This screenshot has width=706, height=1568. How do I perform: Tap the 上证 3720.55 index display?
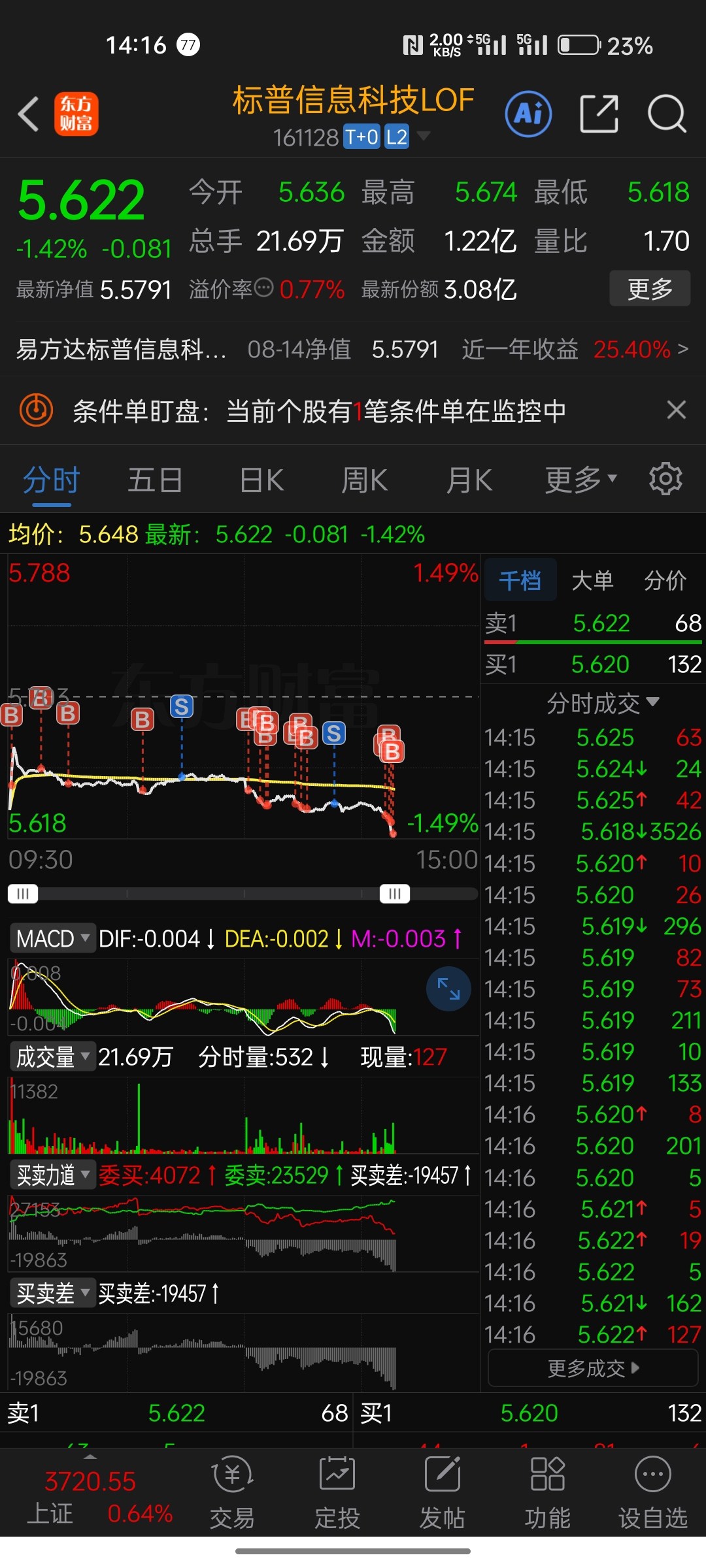pyautogui.click(x=90, y=1497)
